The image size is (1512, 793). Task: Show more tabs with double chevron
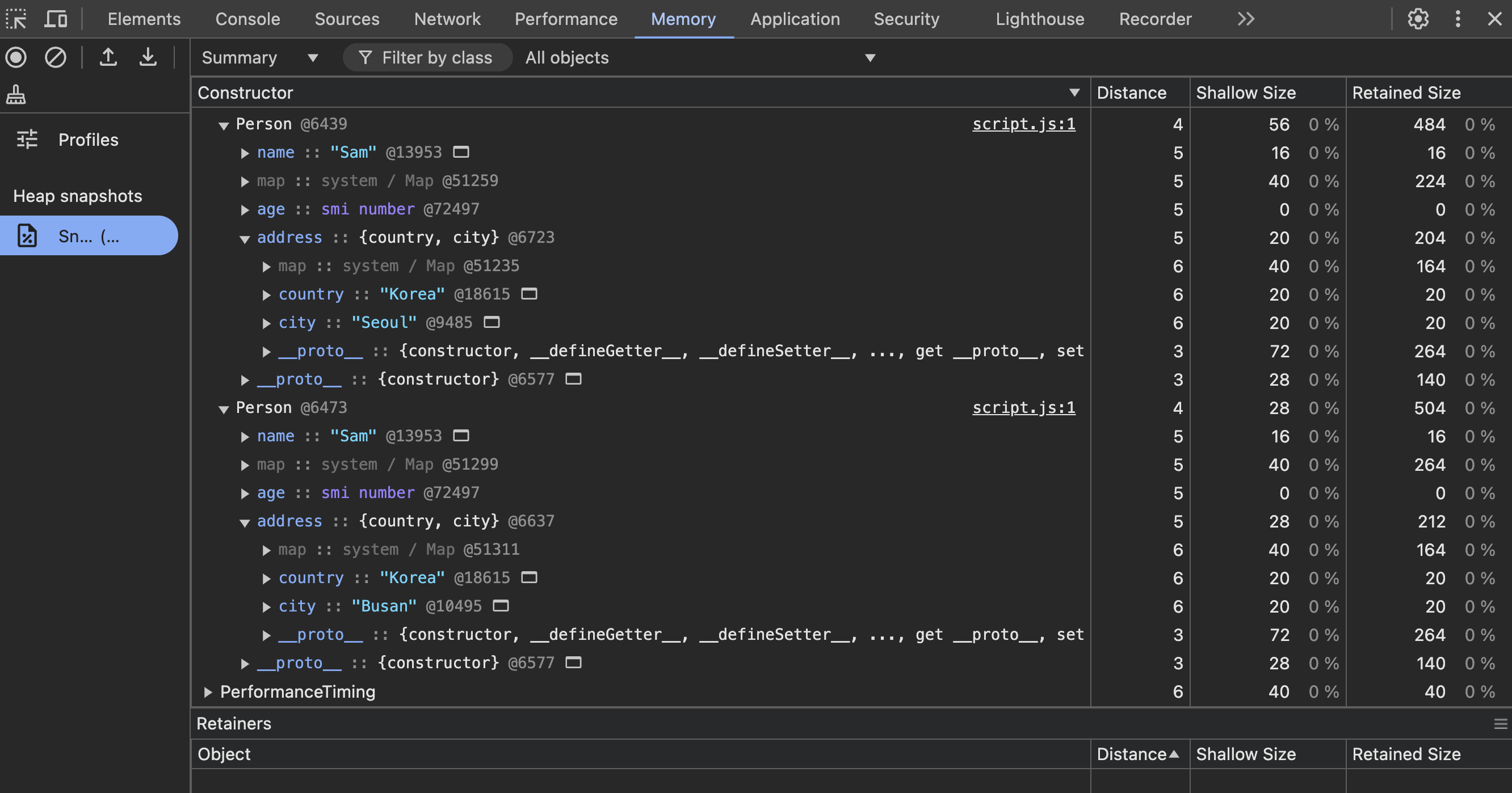[x=1245, y=19]
